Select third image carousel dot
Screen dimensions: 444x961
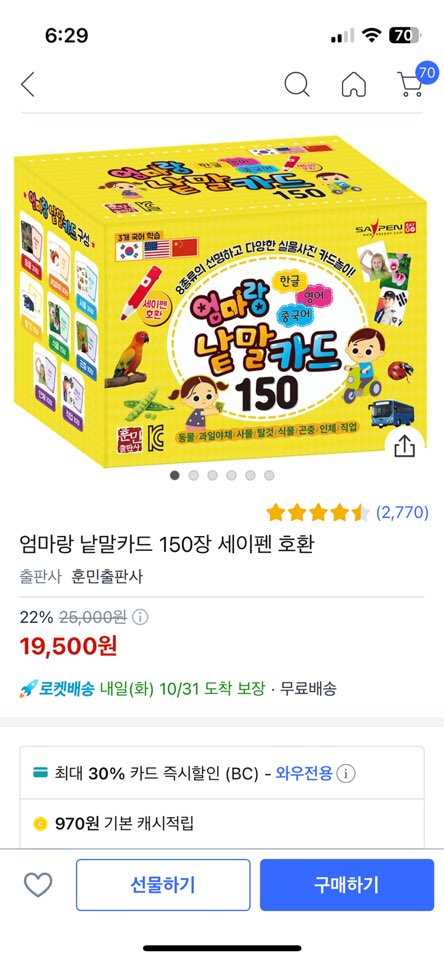212,475
